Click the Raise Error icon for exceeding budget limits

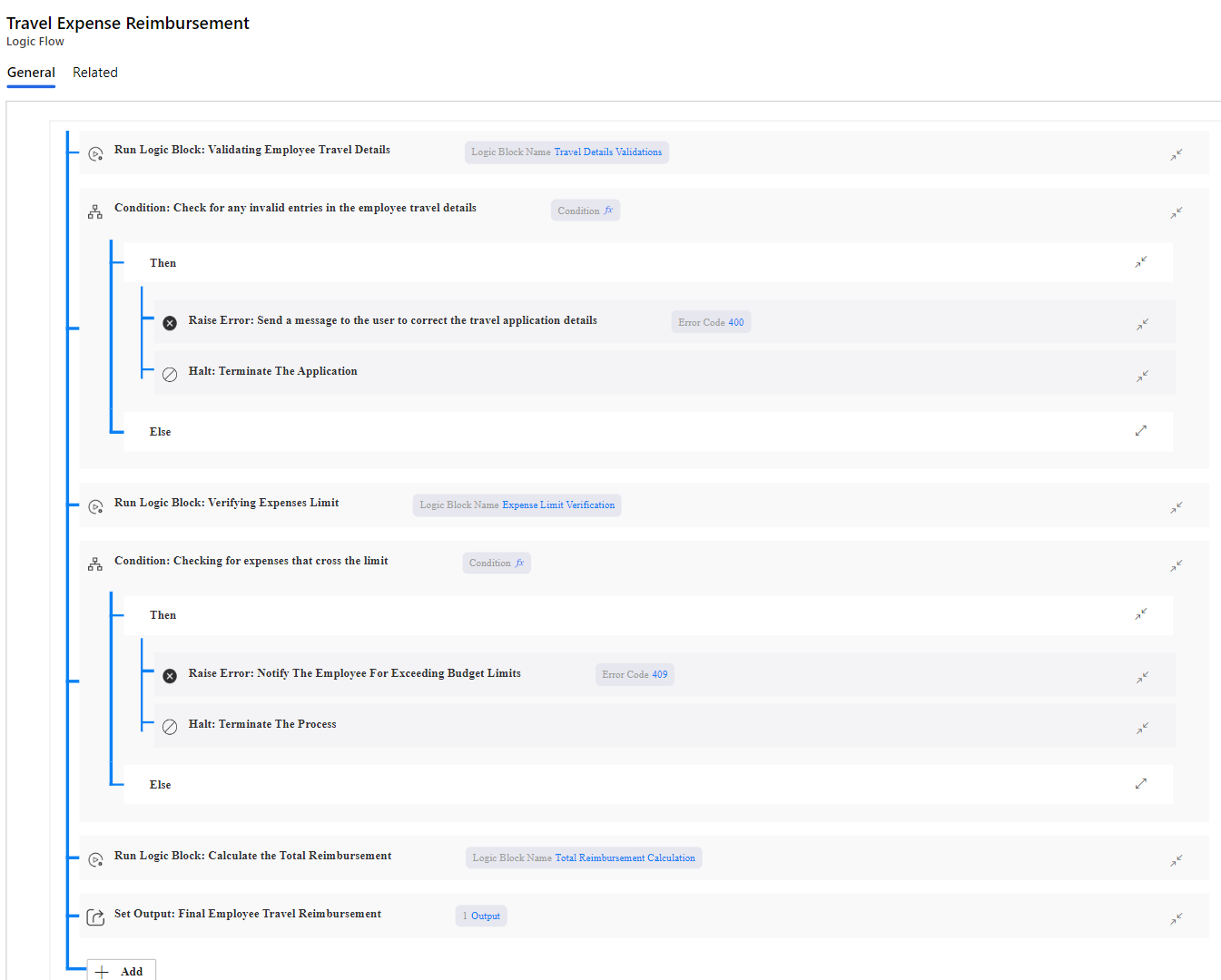point(170,675)
